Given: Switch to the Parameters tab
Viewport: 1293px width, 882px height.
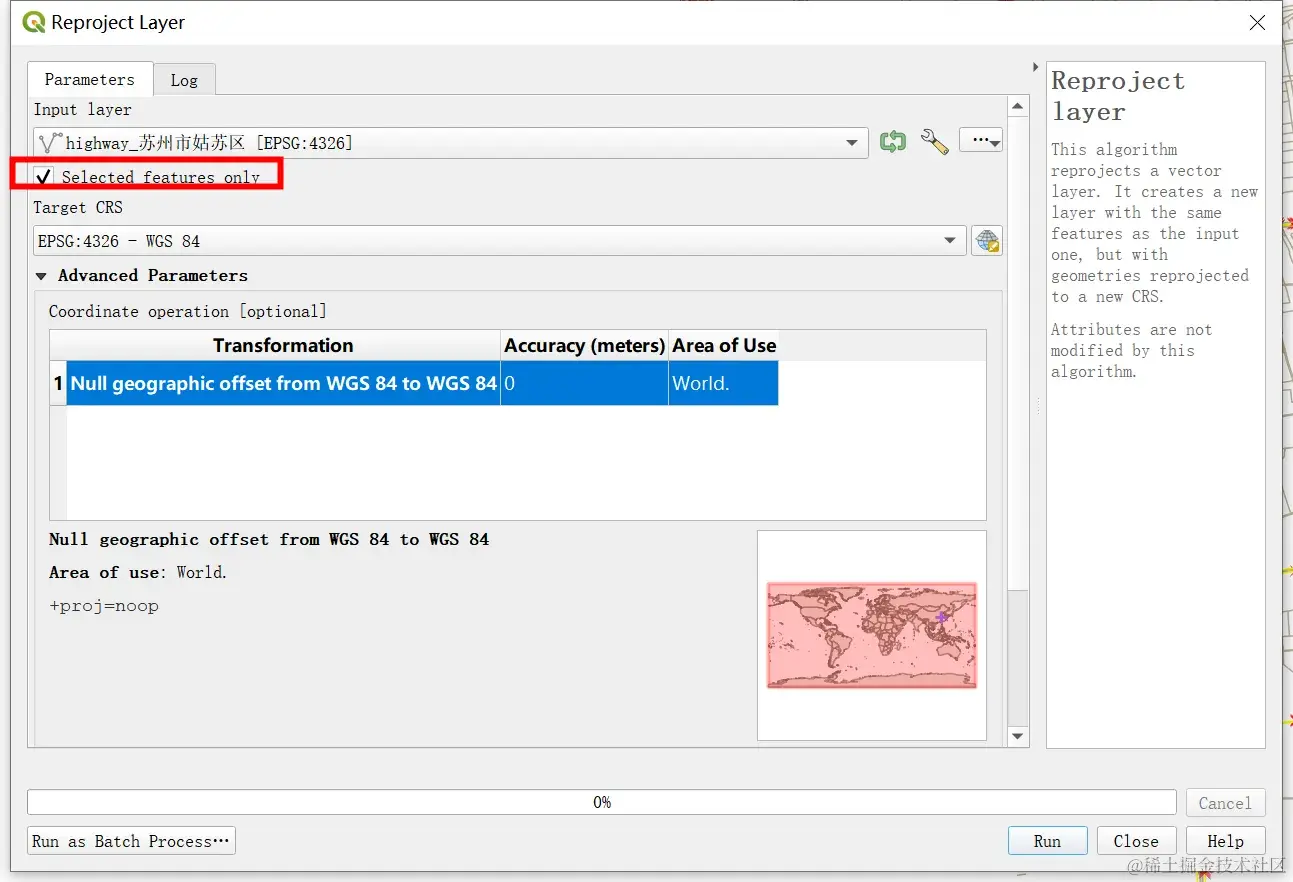Looking at the screenshot, I should pyautogui.click(x=90, y=79).
